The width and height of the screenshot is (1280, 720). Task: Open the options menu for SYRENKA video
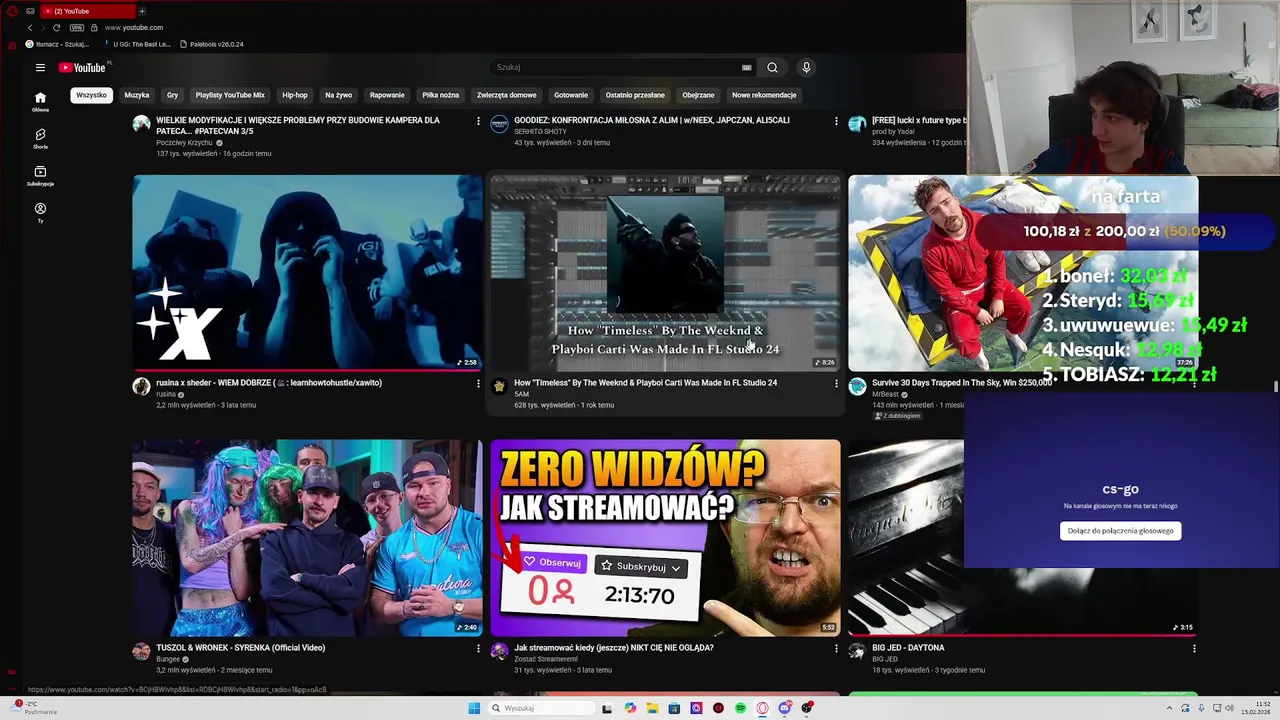[478, 648]
